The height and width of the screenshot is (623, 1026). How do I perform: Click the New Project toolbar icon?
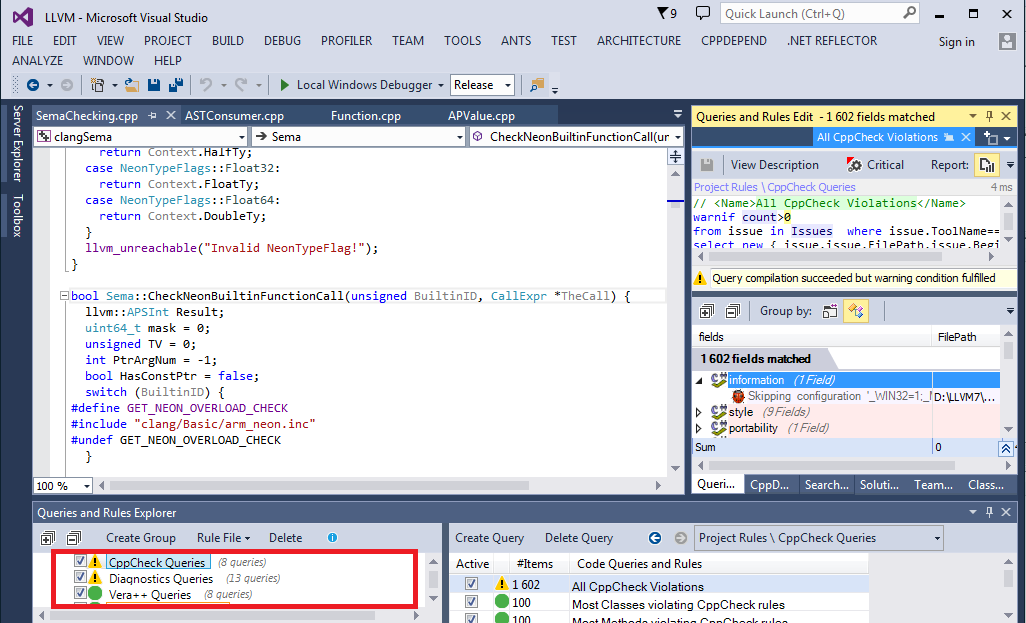tap(97, 85)
